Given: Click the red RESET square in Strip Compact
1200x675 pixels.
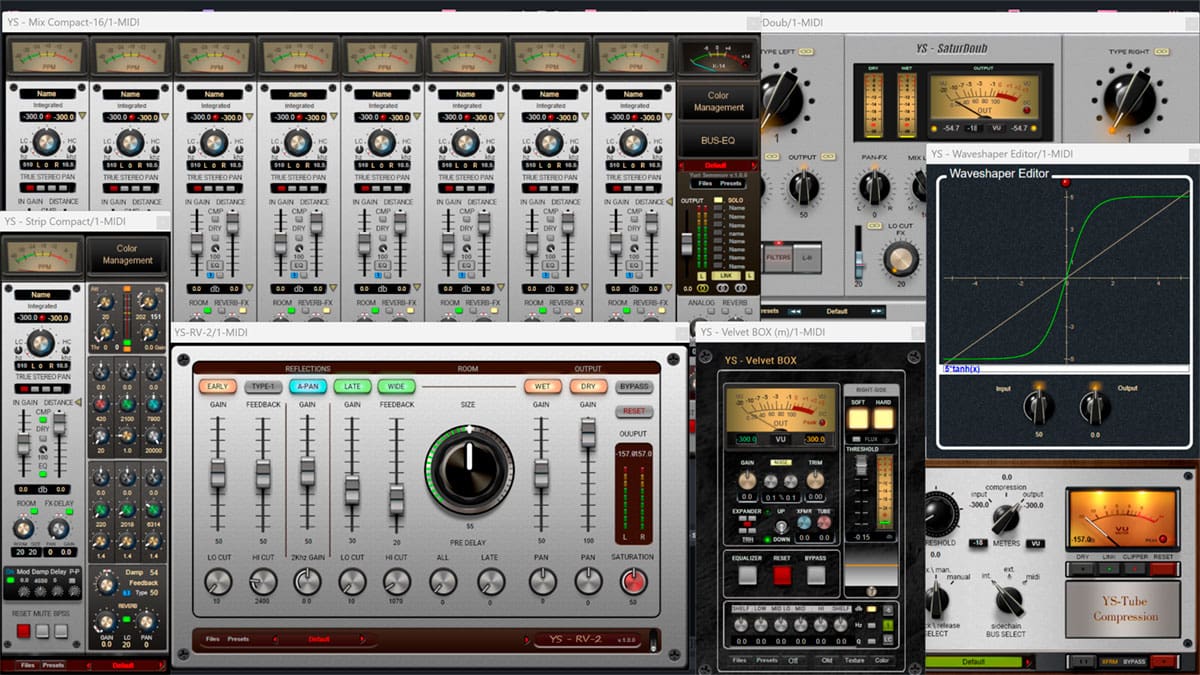Looking at the screenshot, I should 23,631.
